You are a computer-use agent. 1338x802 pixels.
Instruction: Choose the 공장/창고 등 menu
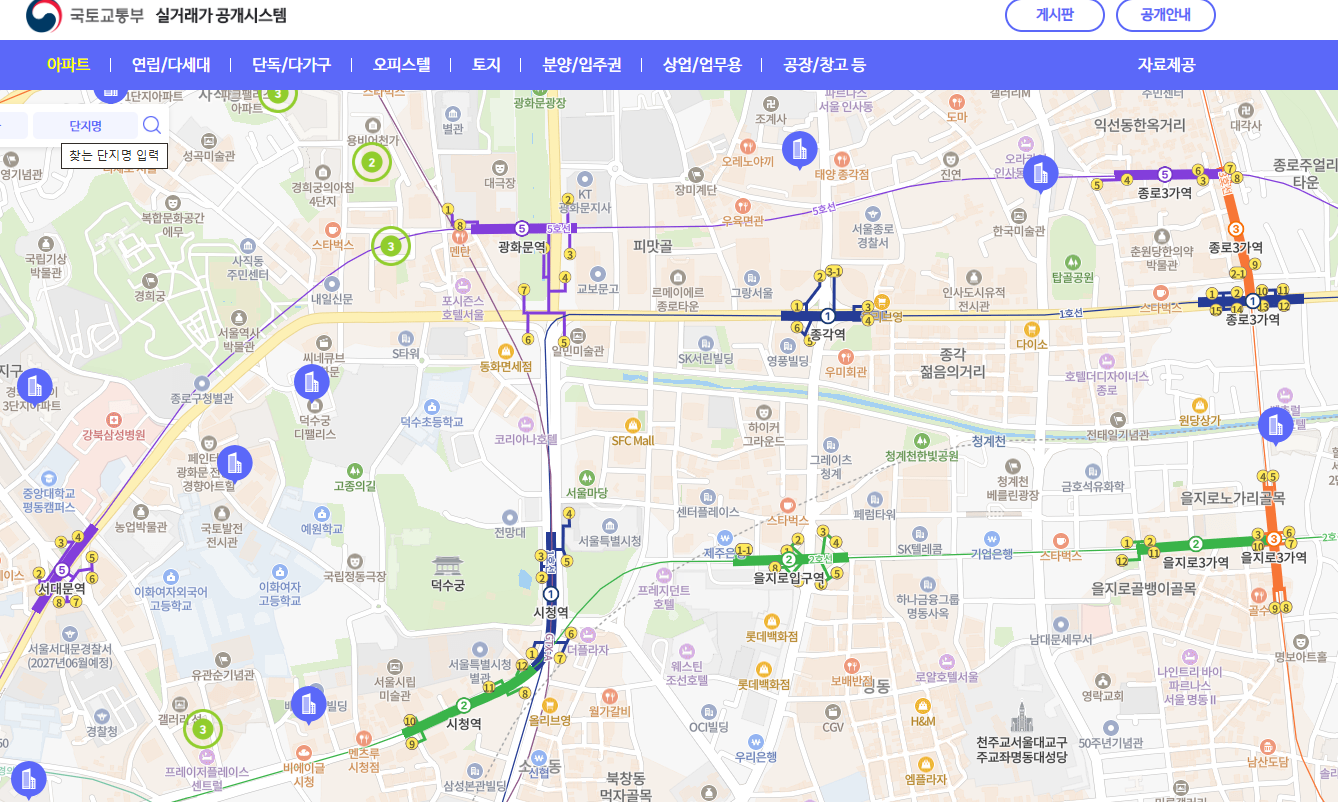tap(825, 65)
